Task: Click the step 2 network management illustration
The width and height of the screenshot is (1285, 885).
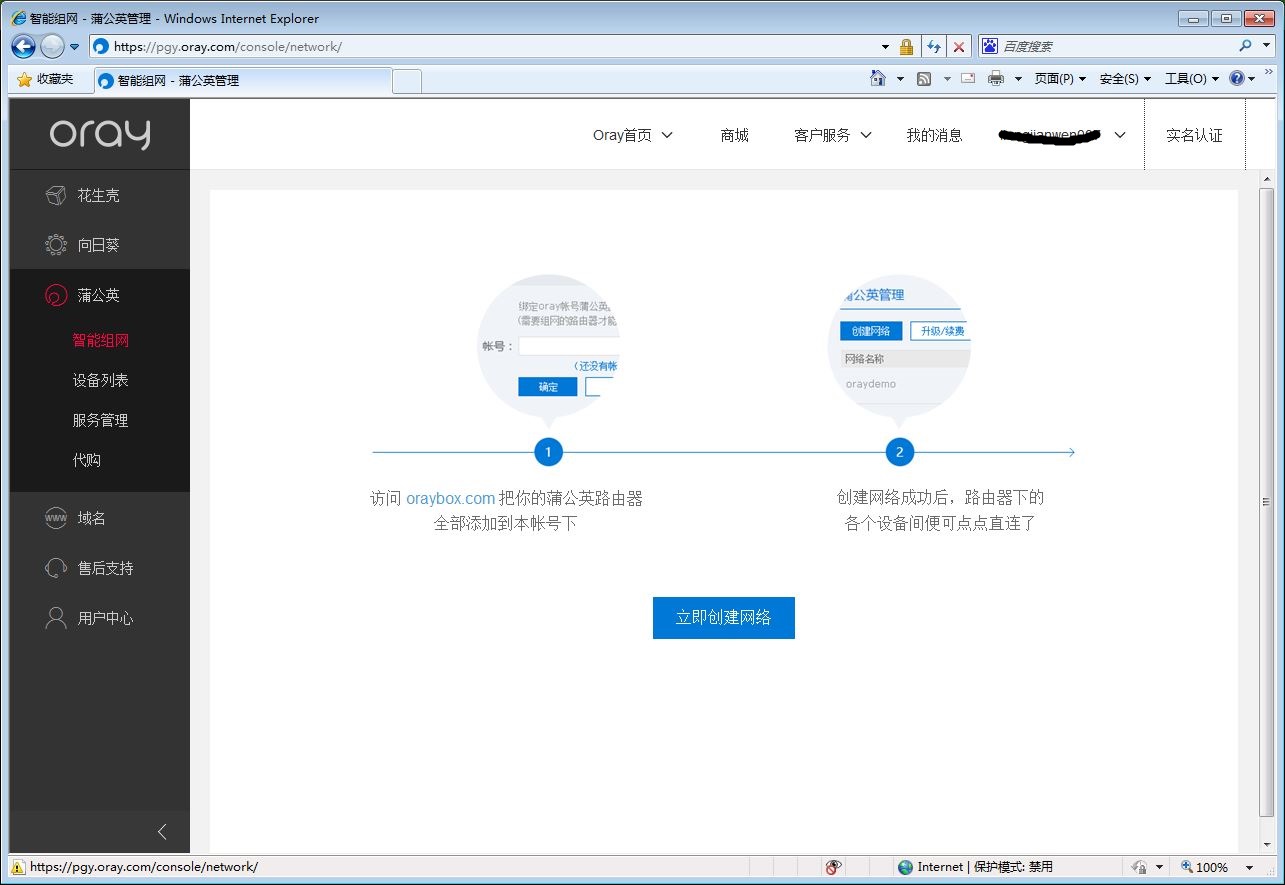Action: tap(899, 350)
